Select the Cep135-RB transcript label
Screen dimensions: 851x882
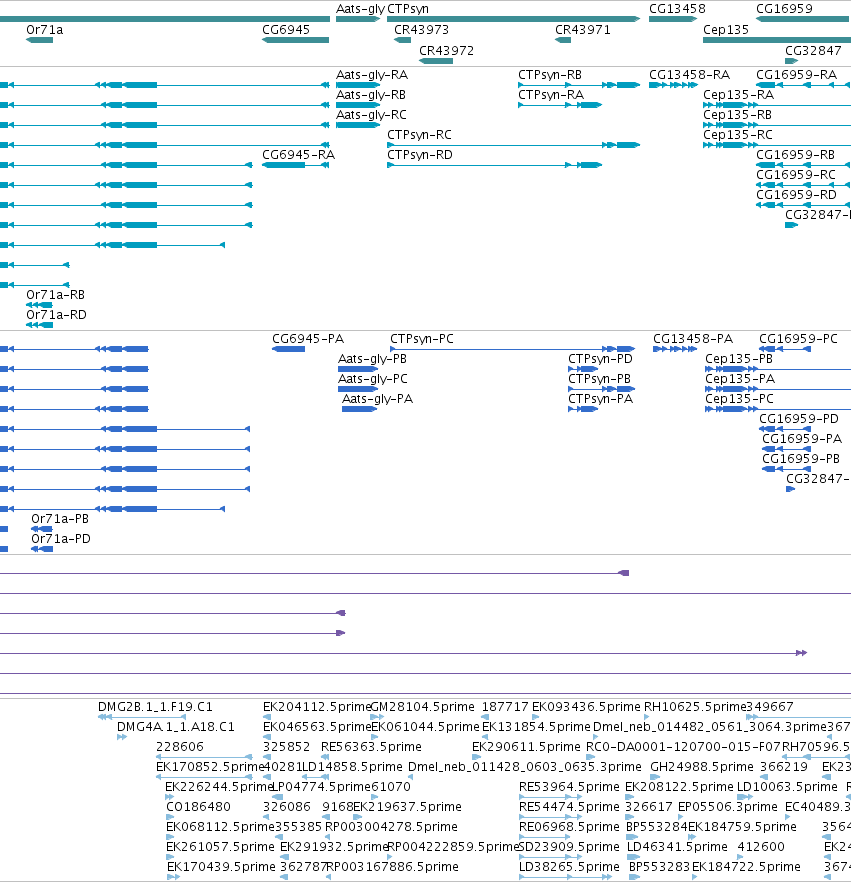737,115
